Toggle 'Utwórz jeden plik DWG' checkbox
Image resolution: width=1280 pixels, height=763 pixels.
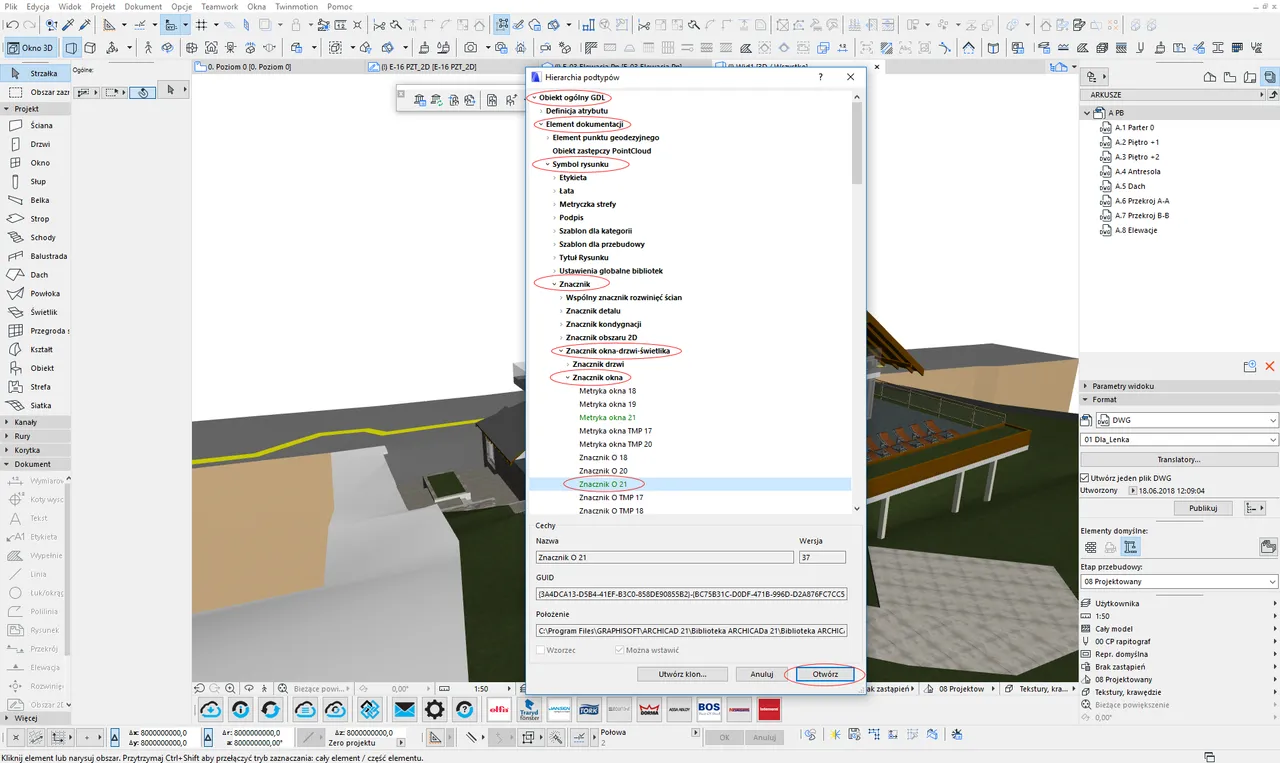(1085, 478)
